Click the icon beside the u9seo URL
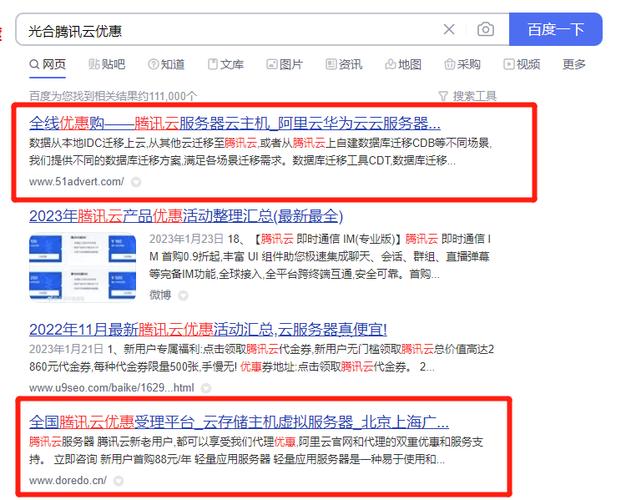This screenshot has height=500, width=621. click(206, 388)
